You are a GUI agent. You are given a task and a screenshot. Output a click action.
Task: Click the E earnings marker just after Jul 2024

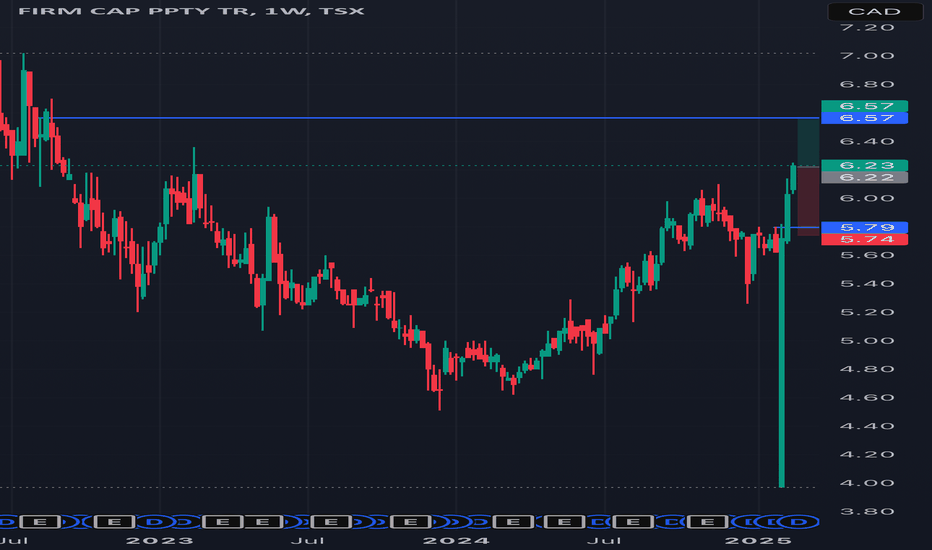(x=633, y=522)
